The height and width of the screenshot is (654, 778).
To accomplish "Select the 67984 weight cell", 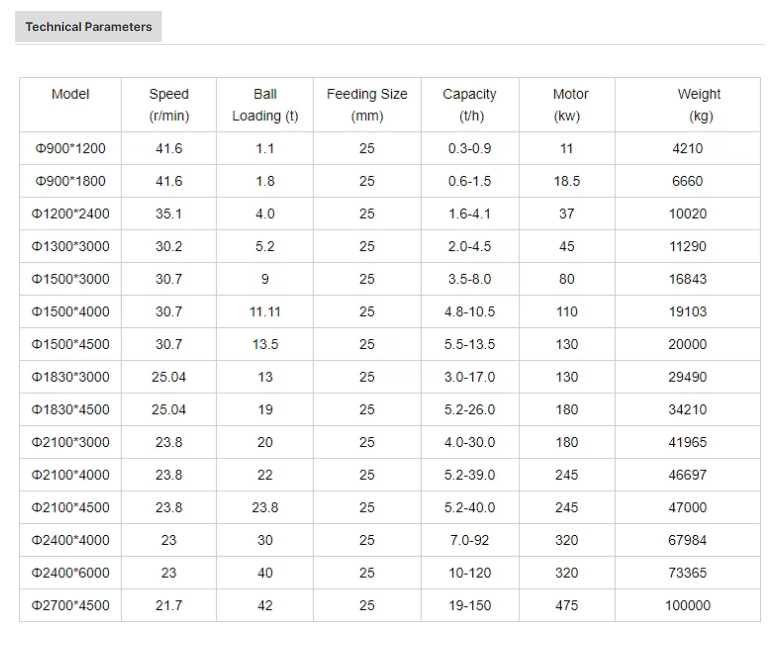I will (x=687, y=541).
